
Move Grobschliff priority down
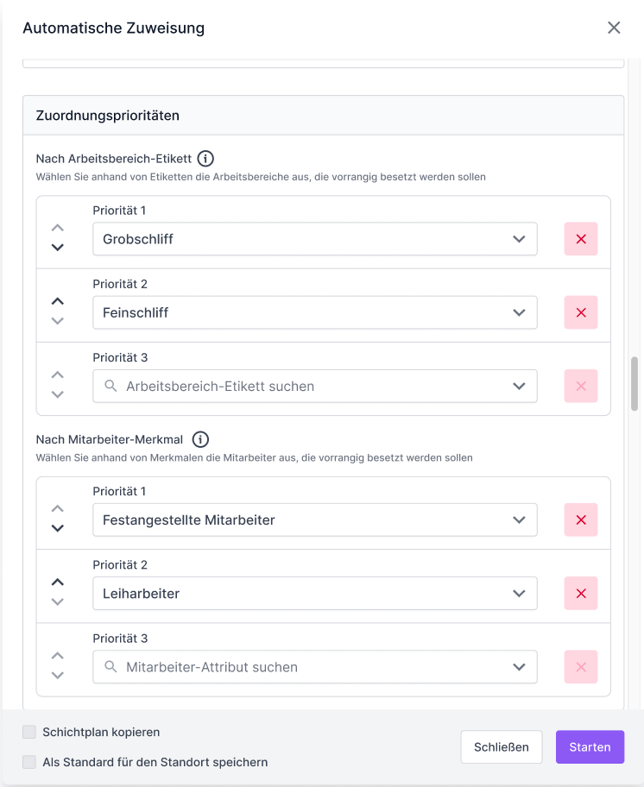point(58,248)
